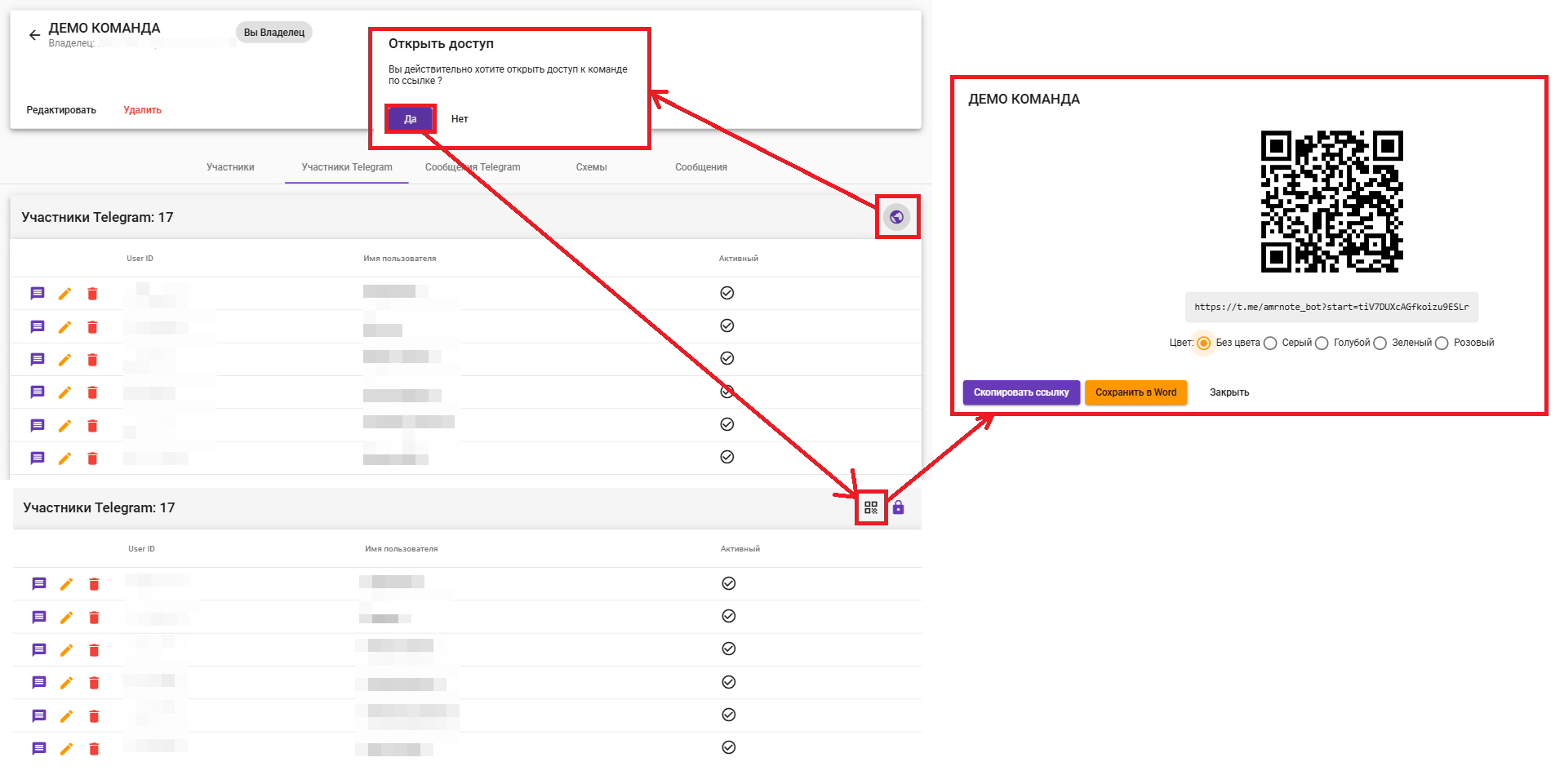Click edit pencil in last row of lower table

(x=67, y=749)
